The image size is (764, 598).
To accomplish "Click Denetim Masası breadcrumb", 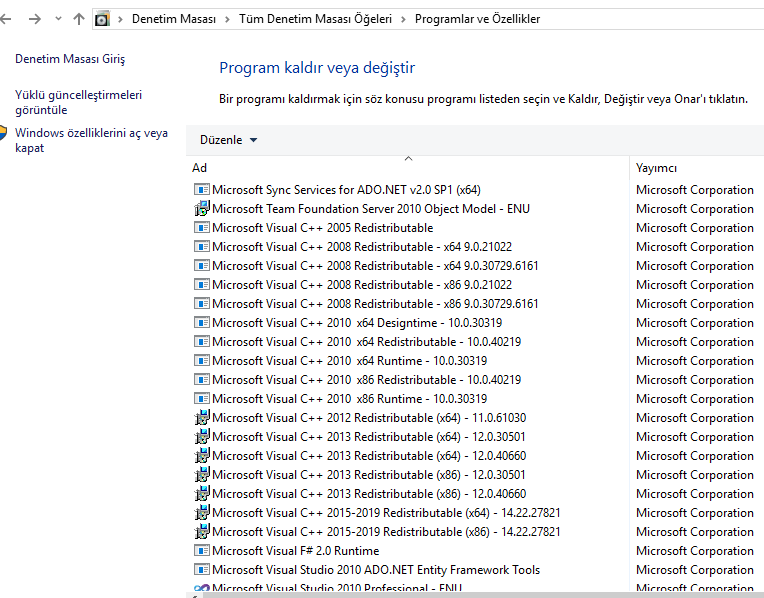I will pos(173,19).
